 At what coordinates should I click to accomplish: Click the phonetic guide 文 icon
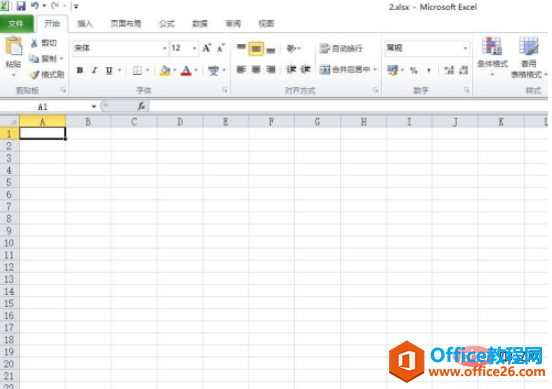213,70
